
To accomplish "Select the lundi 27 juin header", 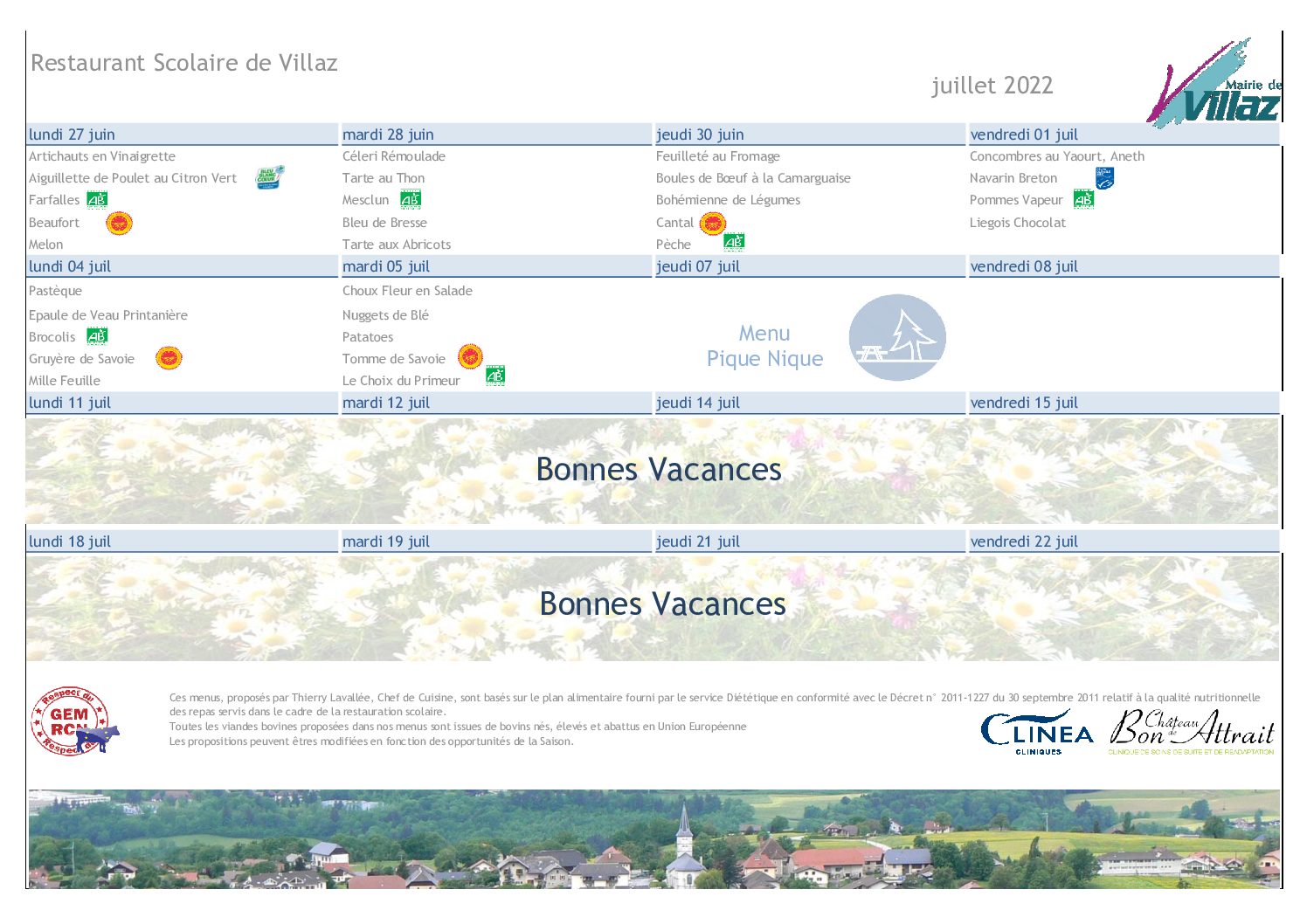I will tap(182, 134).
